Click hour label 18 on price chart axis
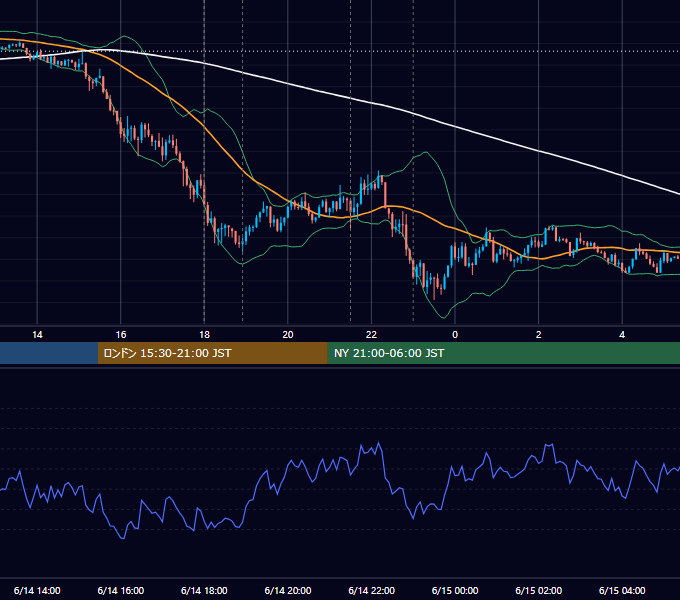The image size is (680, 600). point(204,335)
